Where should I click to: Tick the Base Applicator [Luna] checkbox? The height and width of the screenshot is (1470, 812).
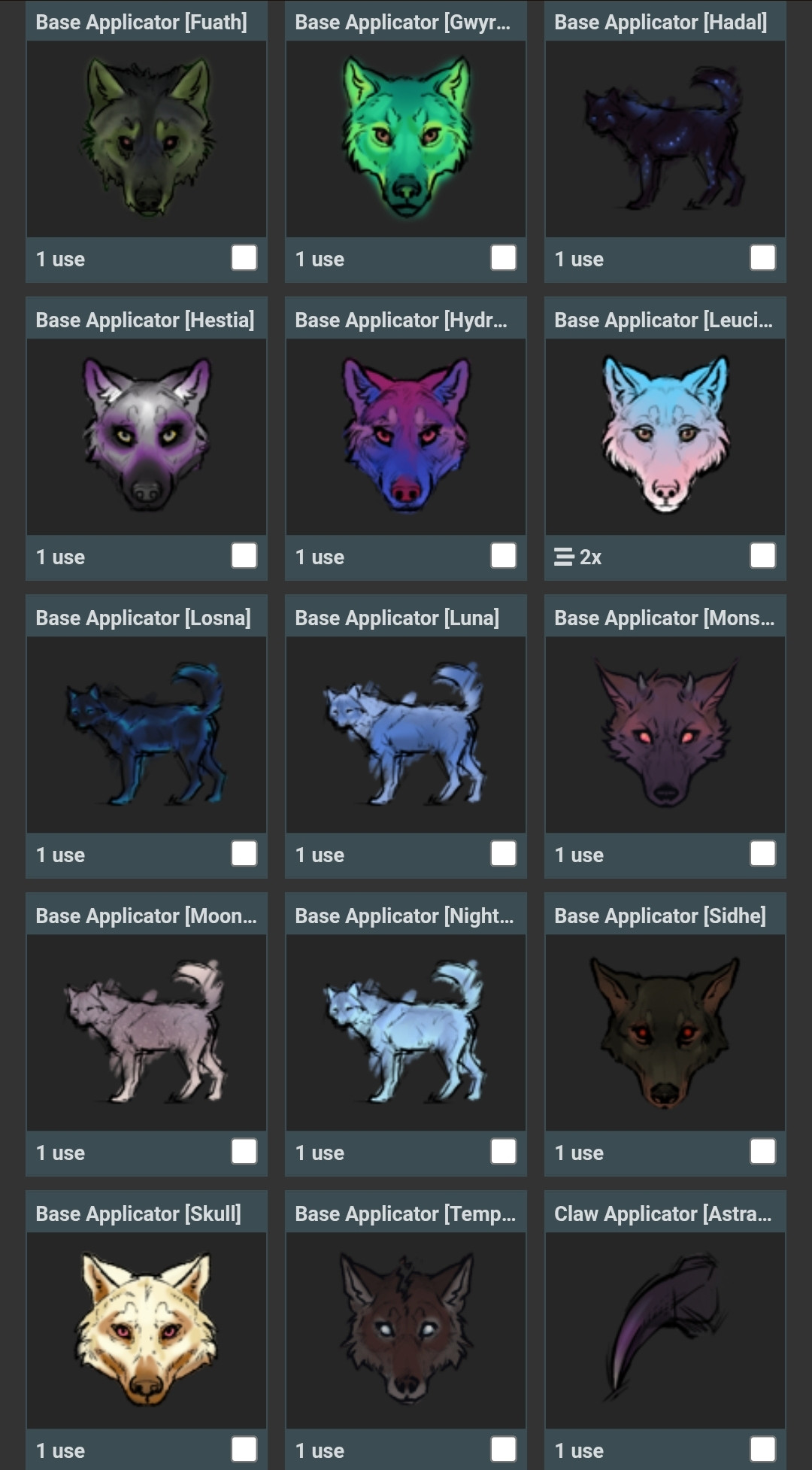[504, 854]
